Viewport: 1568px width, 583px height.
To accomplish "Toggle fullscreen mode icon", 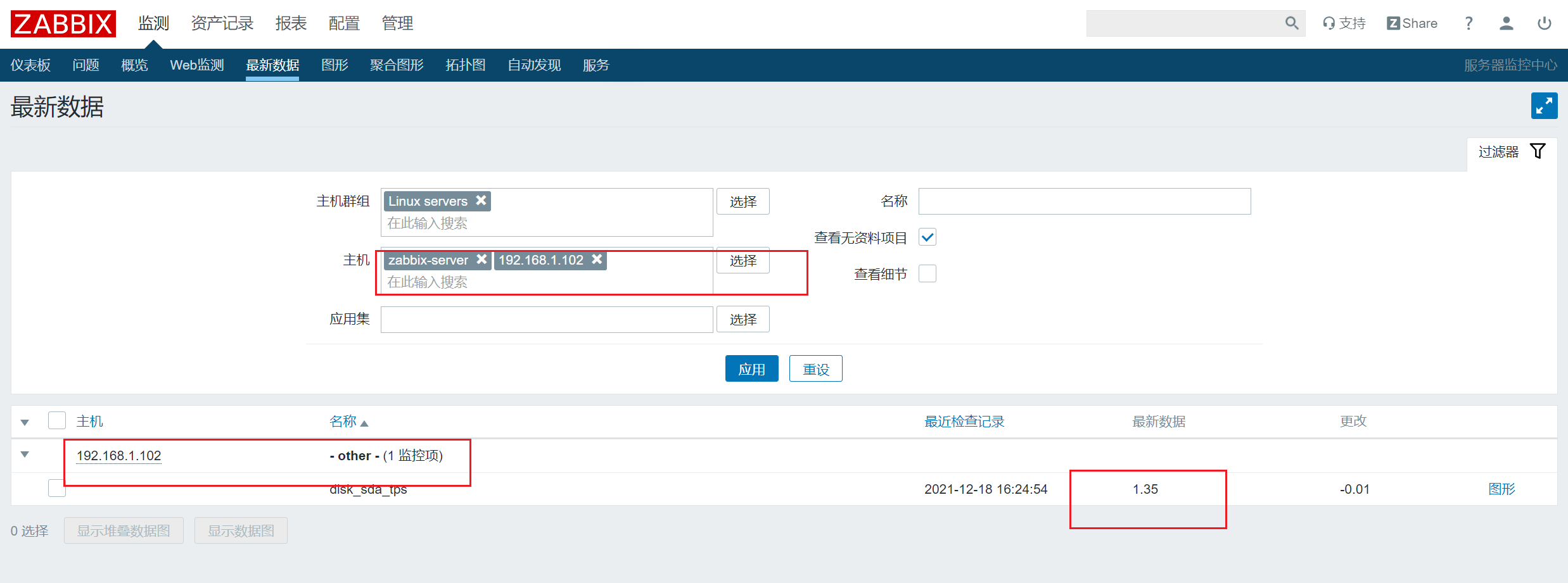I will (x=1544, y=106).
